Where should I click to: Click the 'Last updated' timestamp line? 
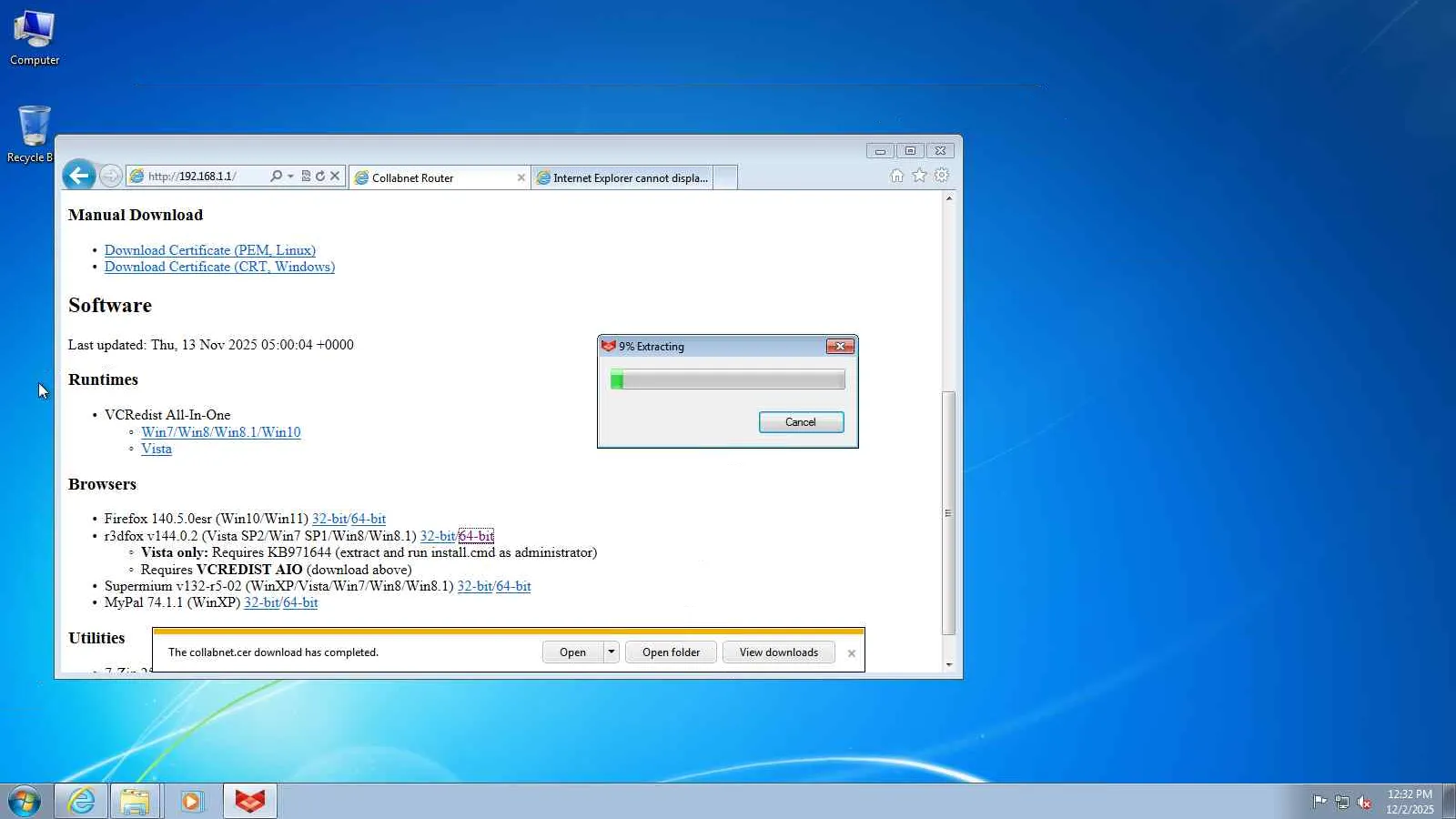pos(211,345)
